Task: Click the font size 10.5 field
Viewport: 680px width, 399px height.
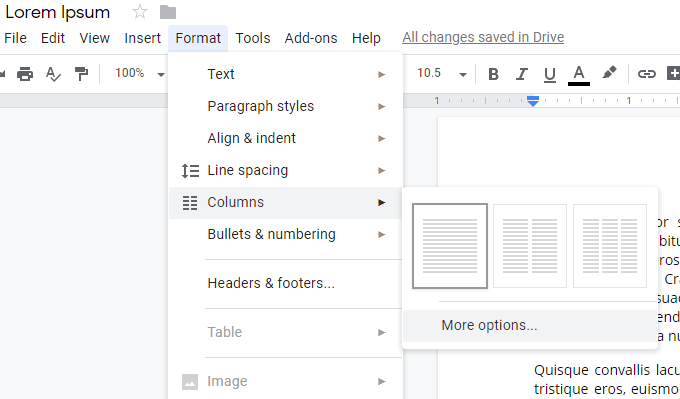Action: 429,73
